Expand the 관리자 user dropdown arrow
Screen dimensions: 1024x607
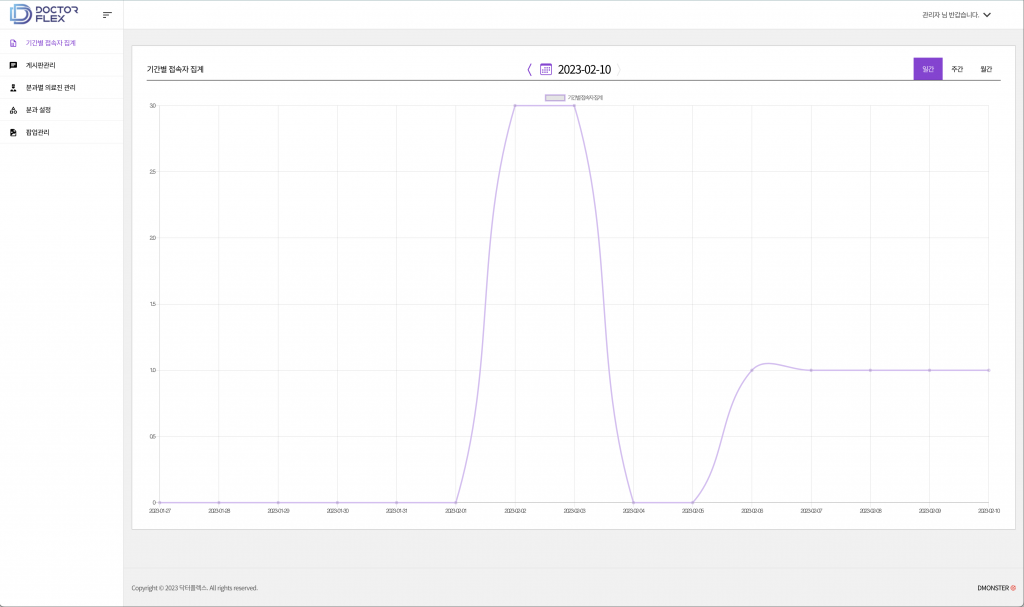click(987, 15)
